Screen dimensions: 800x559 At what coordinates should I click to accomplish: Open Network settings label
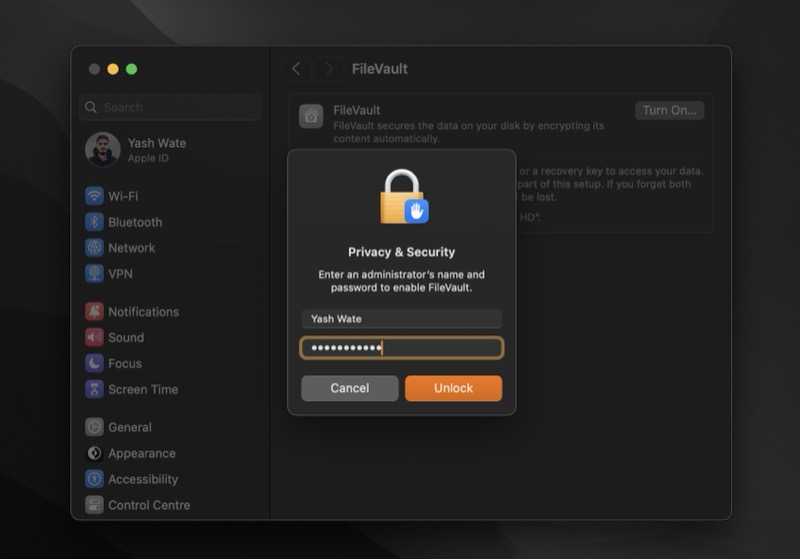132,248
